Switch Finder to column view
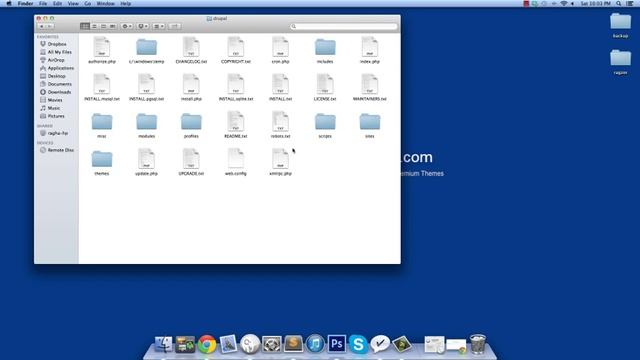The image size is (640, 360). click(x=104, y=26)
